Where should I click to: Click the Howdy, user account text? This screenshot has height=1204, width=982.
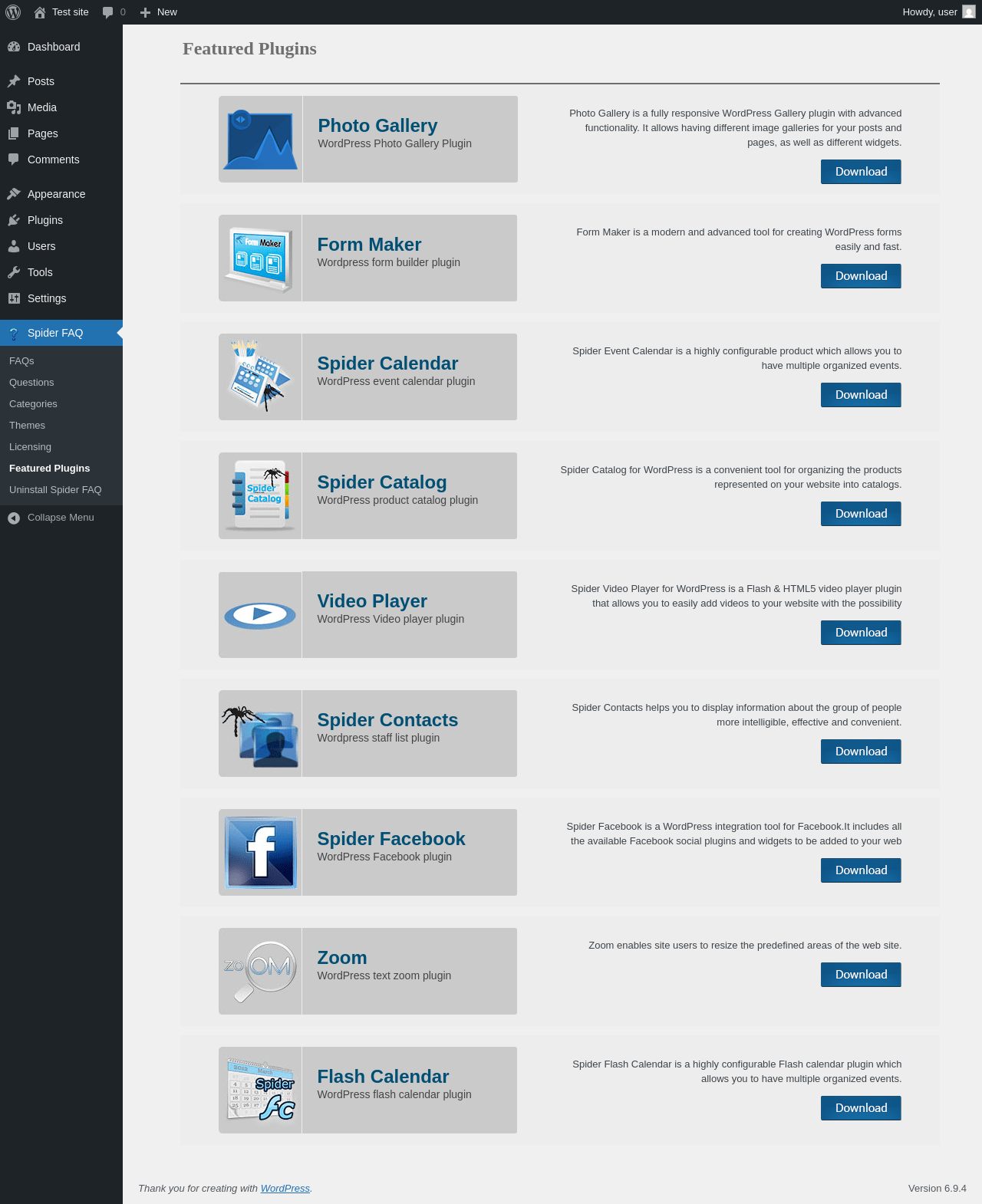tap(930, 12)
